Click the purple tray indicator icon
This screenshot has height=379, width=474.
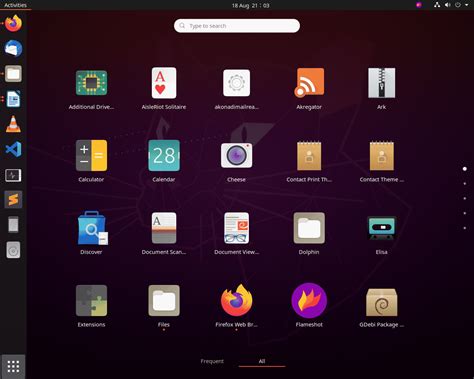tap(419, 5)
